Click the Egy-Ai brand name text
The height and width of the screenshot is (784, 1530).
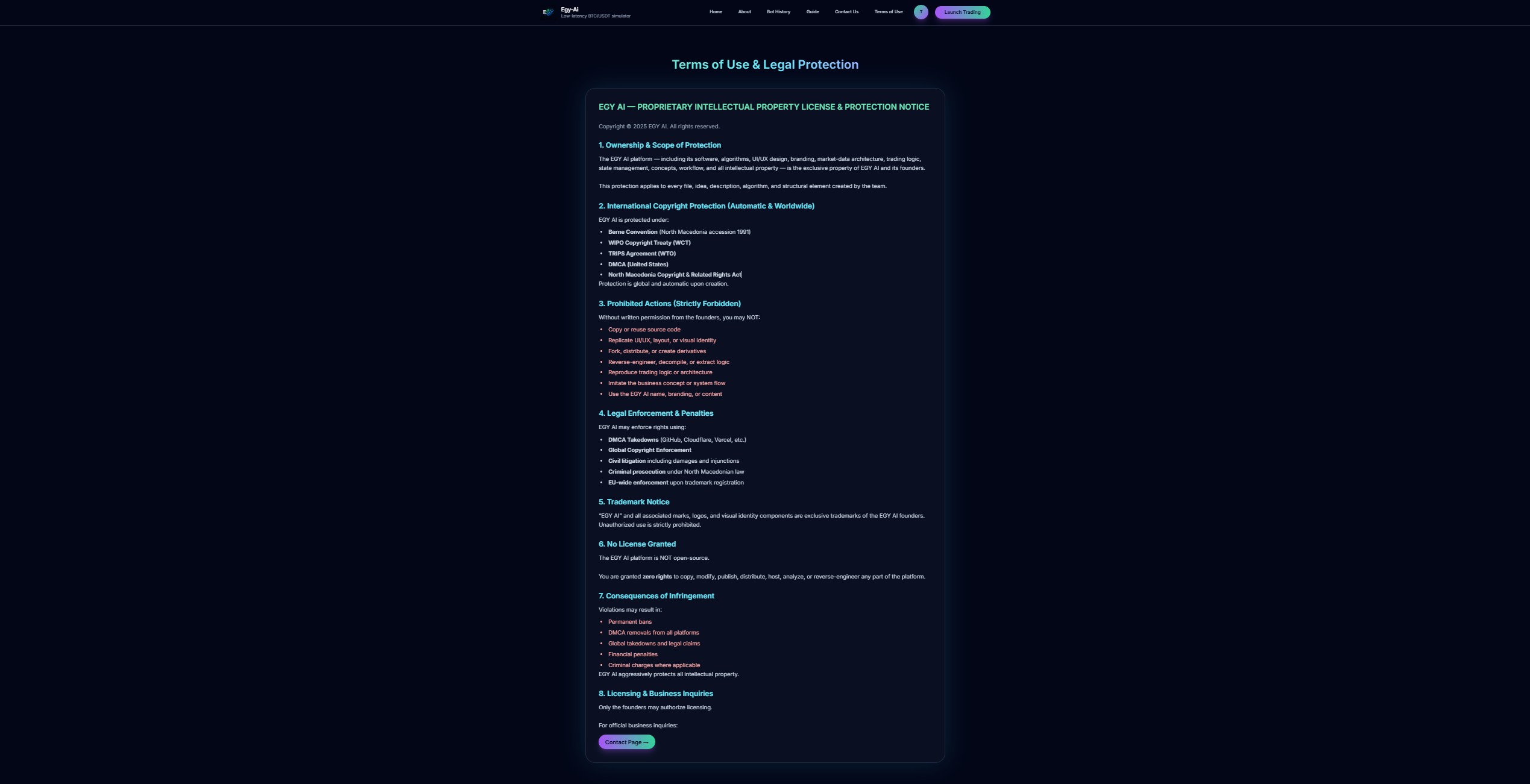tap(570, 9)
